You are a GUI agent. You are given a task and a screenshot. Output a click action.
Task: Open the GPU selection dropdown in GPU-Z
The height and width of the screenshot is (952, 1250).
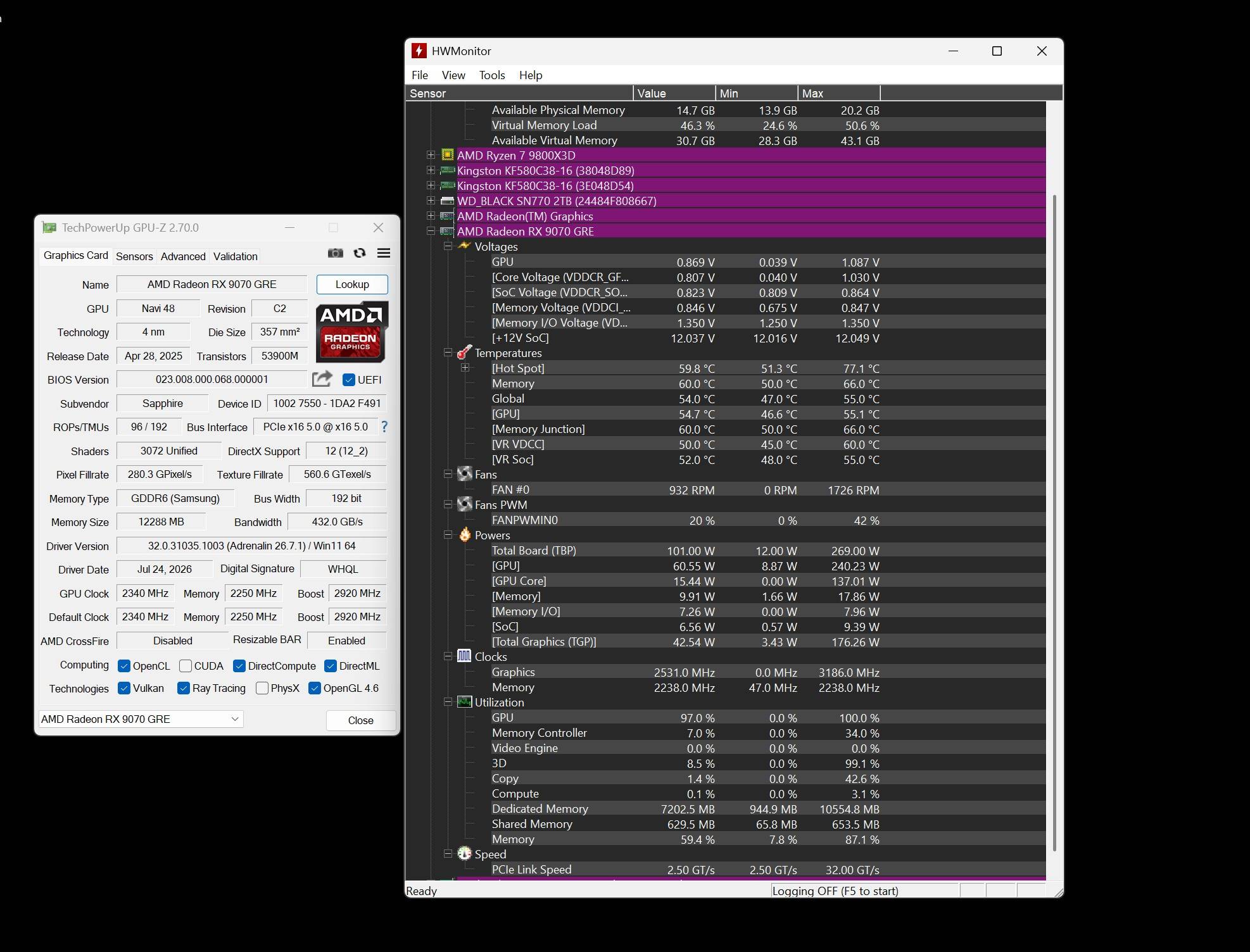141,719
